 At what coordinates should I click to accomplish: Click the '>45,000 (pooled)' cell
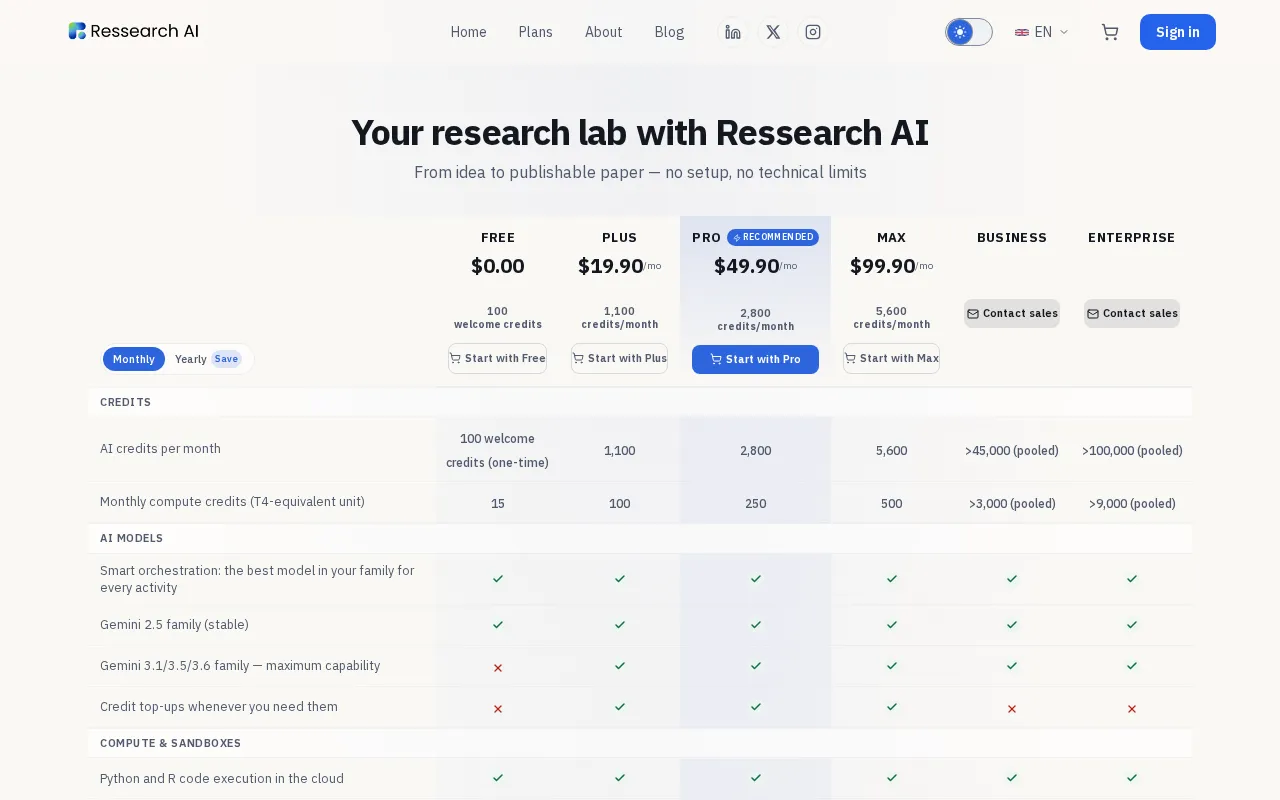point(1012,451)
